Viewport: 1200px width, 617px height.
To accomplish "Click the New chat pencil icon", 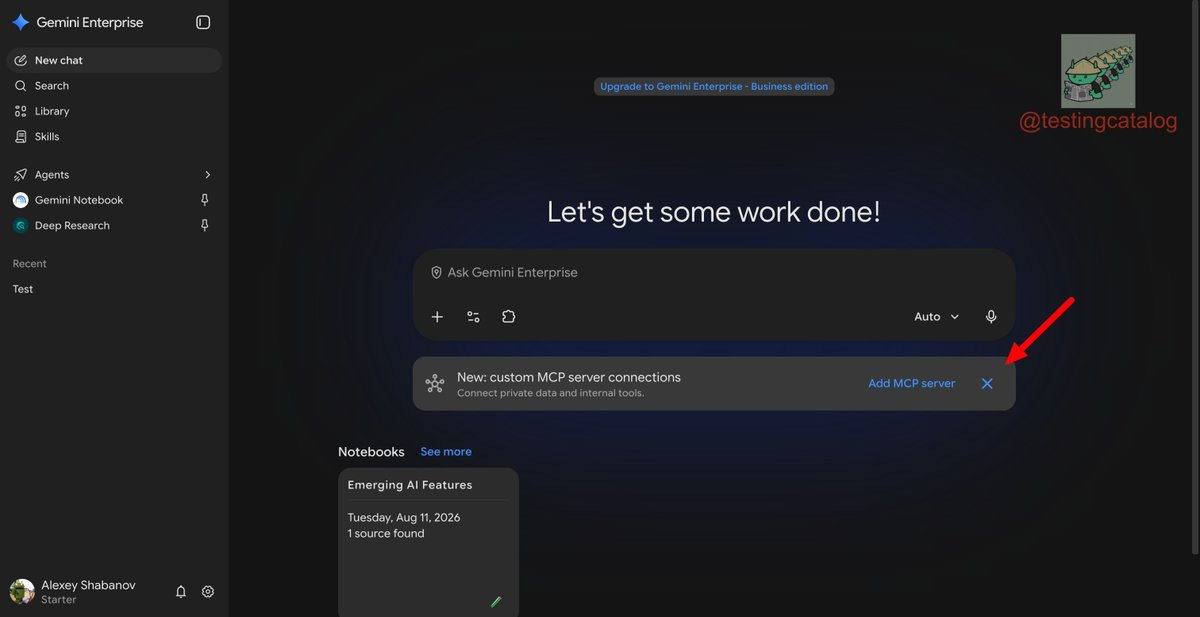I will 20,60.
